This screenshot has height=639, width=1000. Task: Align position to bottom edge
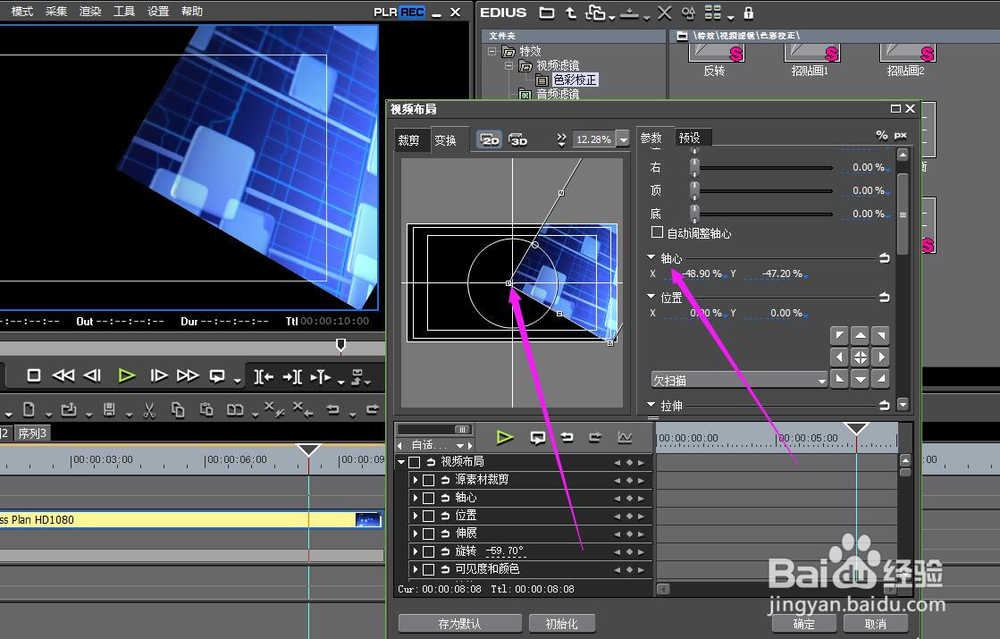[860, 379]
